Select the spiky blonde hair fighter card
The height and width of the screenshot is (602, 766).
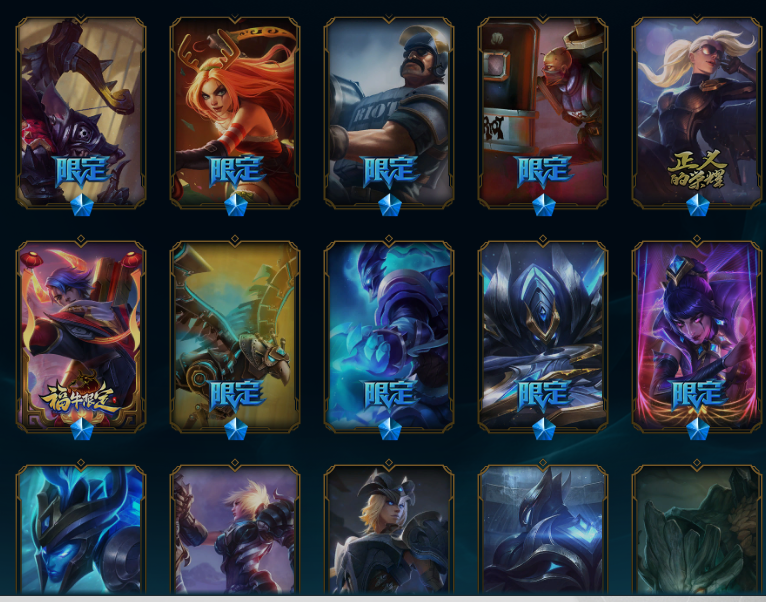(235, 530)
